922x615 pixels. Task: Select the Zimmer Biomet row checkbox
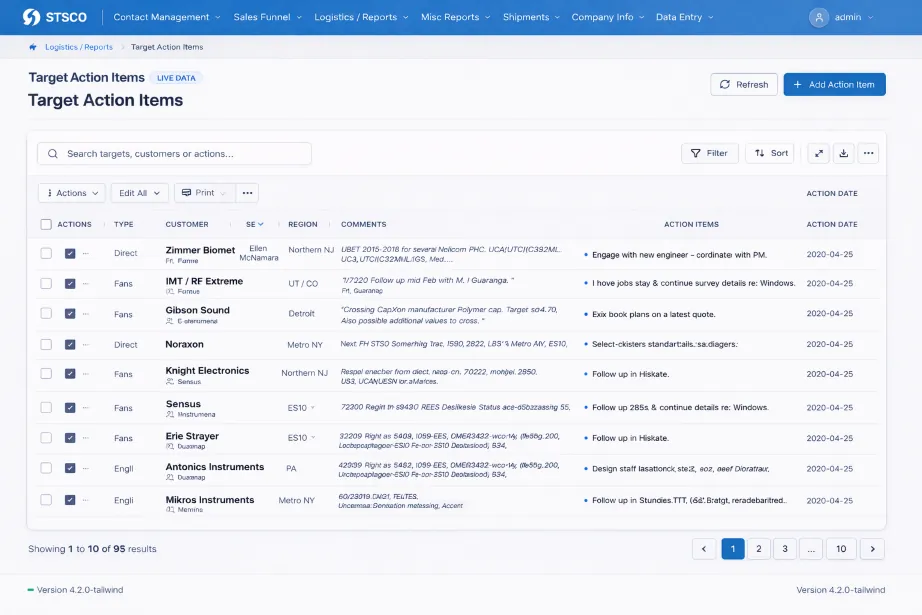pos(46,253)
